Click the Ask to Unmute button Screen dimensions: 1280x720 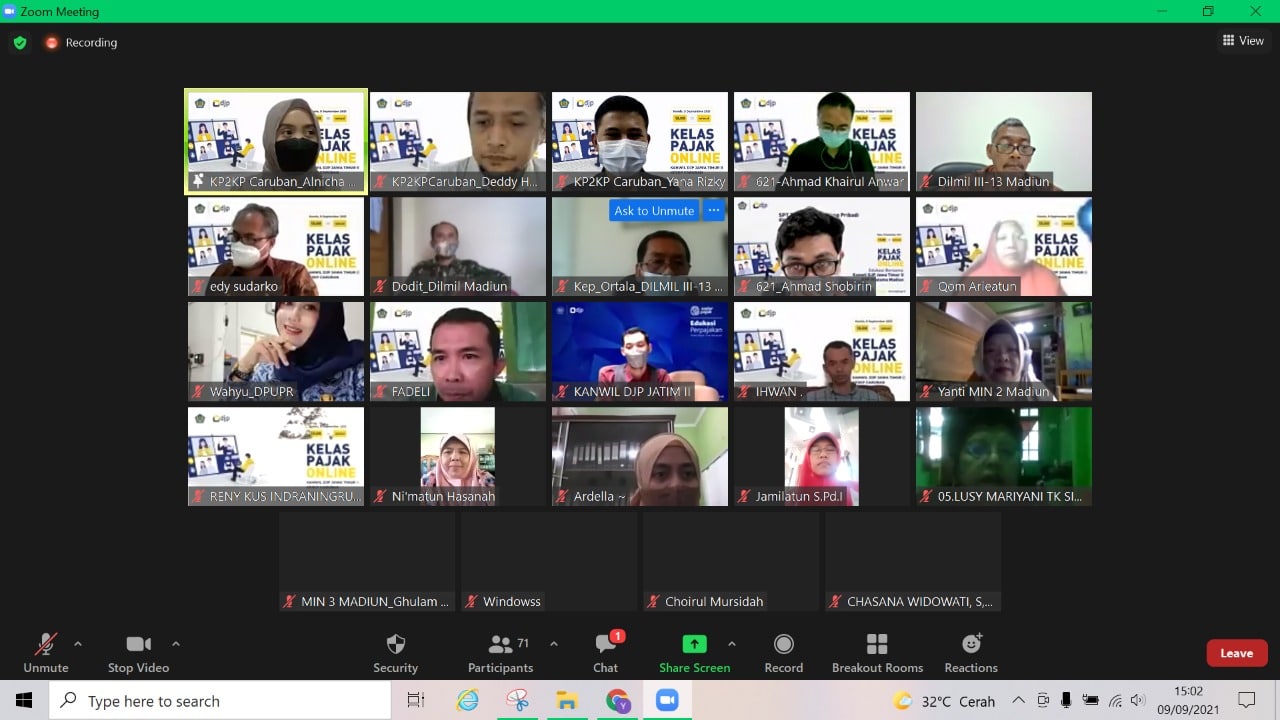(654, 210)
